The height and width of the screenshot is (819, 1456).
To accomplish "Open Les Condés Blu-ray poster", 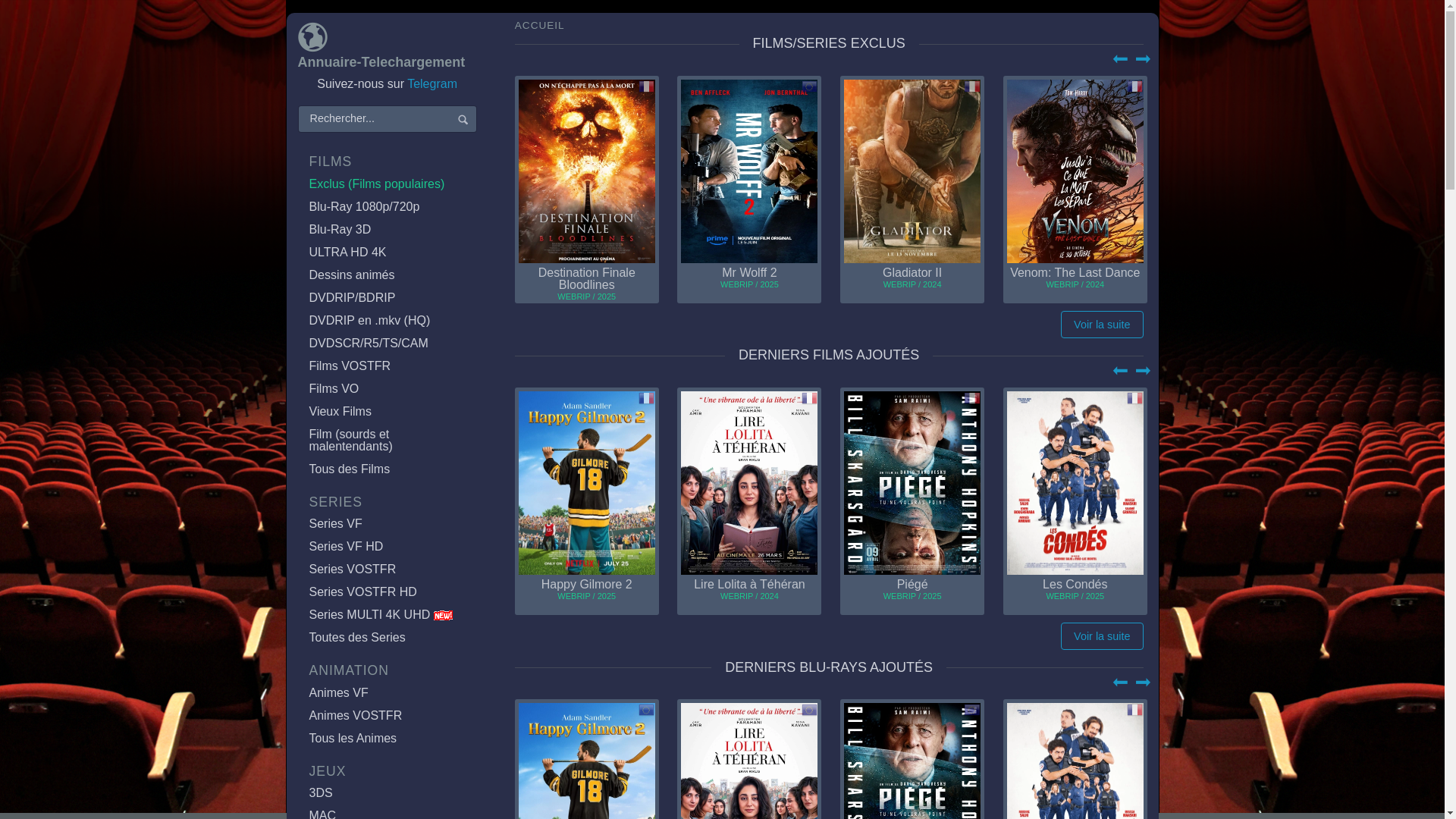I will pyautogui.click(x=1075, y=761).
